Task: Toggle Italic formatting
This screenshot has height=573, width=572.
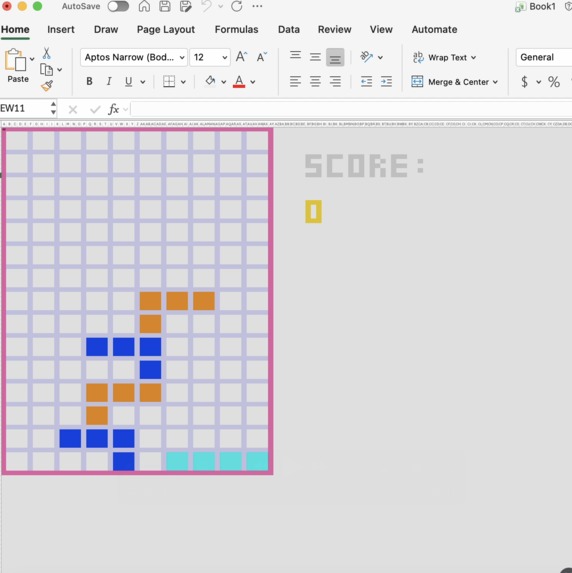Action: [x=109, y=81]
